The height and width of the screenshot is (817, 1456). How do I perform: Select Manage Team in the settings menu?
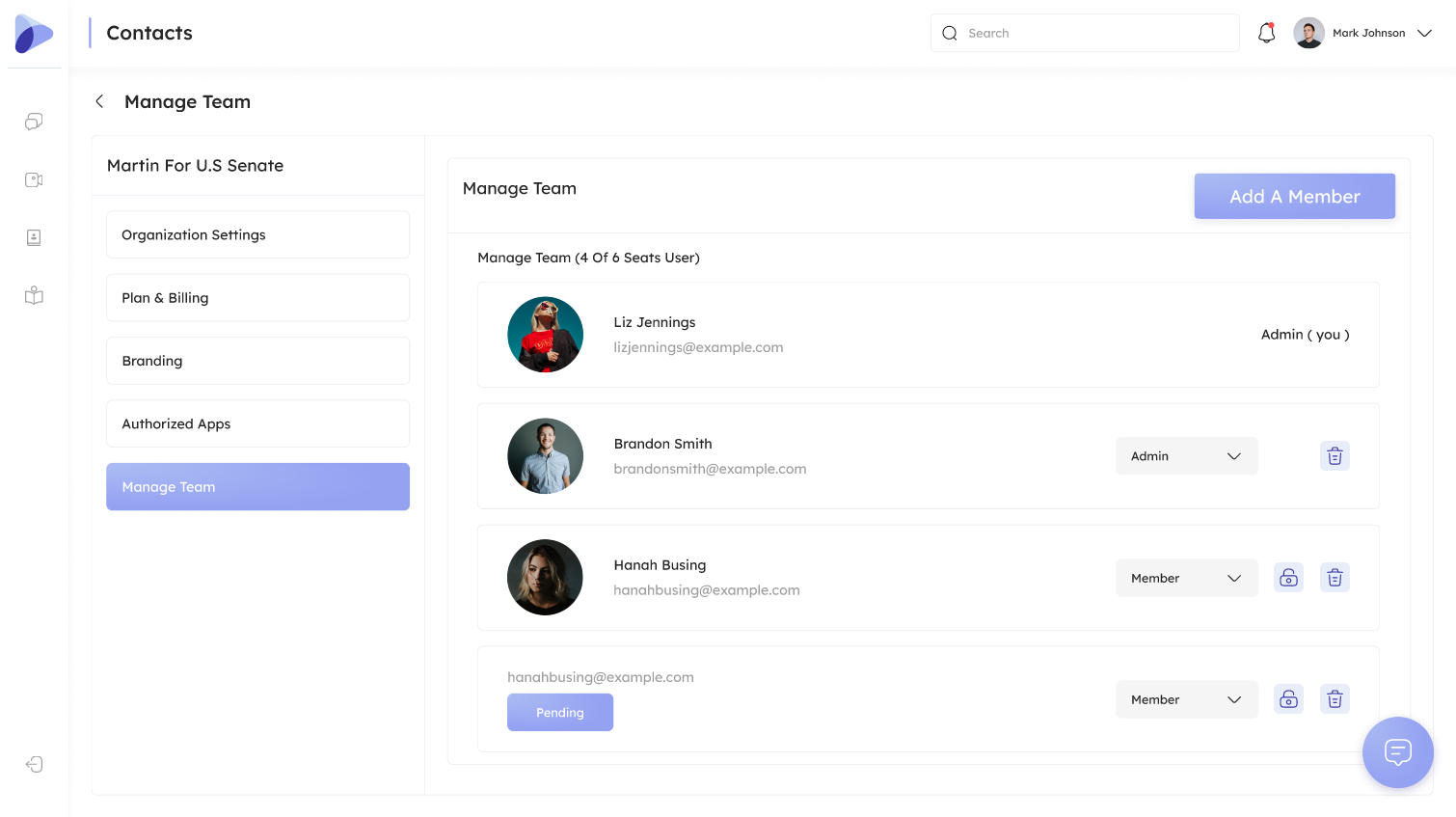pos(257,487)
